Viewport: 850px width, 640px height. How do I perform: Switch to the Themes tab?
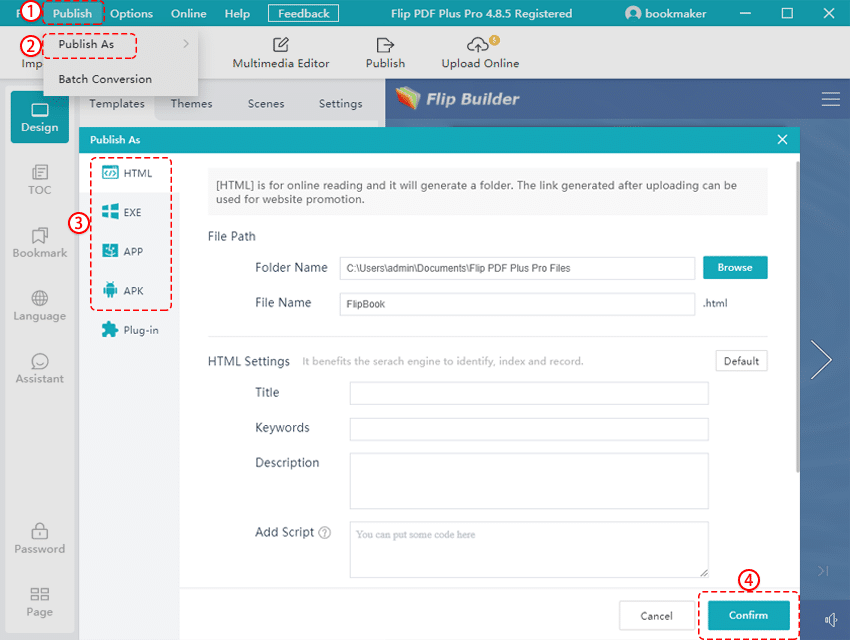[x=191, y=104]
